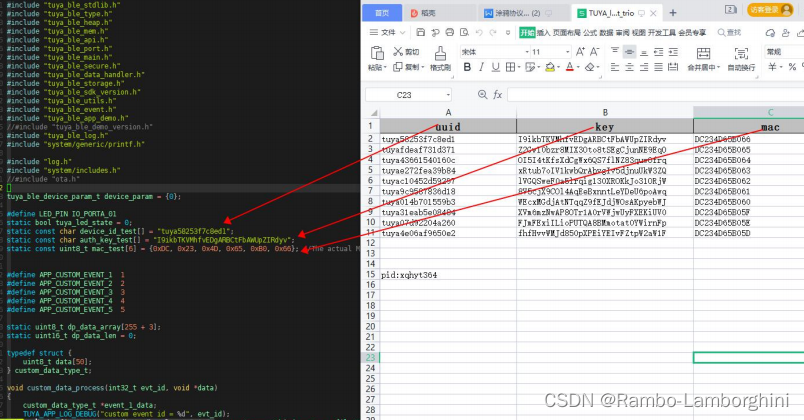The height and width of the screenshot is (420, 804).
Task: Align text right
Action: coord(644,67)
